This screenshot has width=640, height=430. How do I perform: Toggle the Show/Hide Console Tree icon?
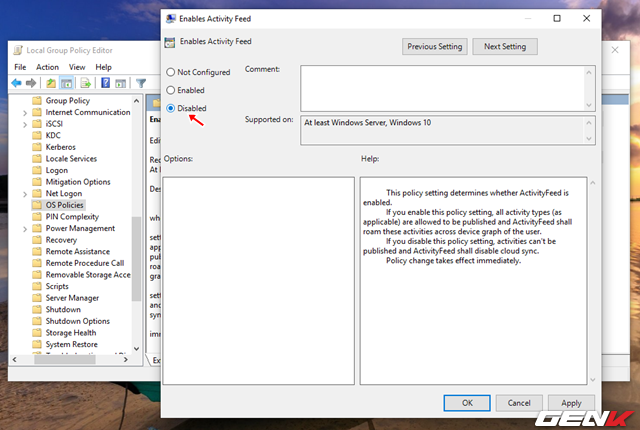(67, 83)
